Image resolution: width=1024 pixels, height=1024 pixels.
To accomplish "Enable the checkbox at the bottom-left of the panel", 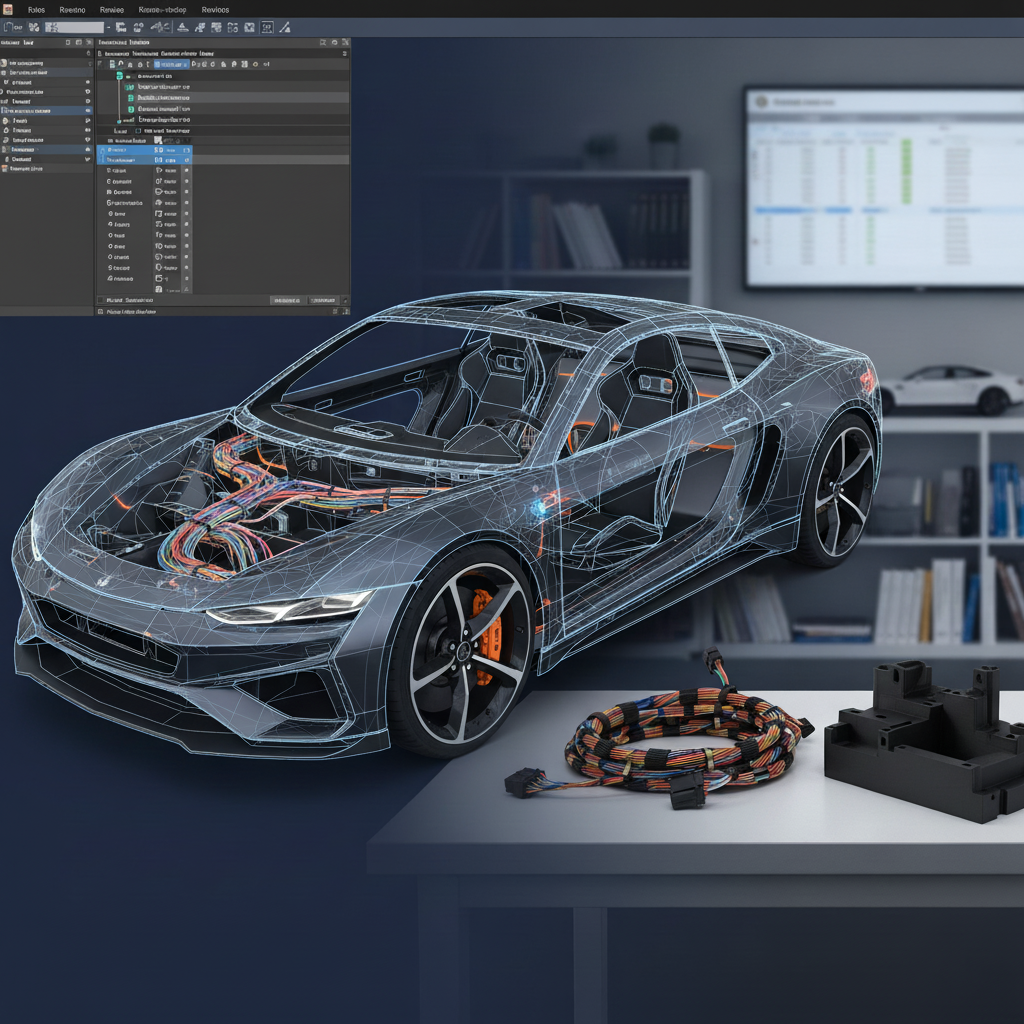I will [101, 300].
